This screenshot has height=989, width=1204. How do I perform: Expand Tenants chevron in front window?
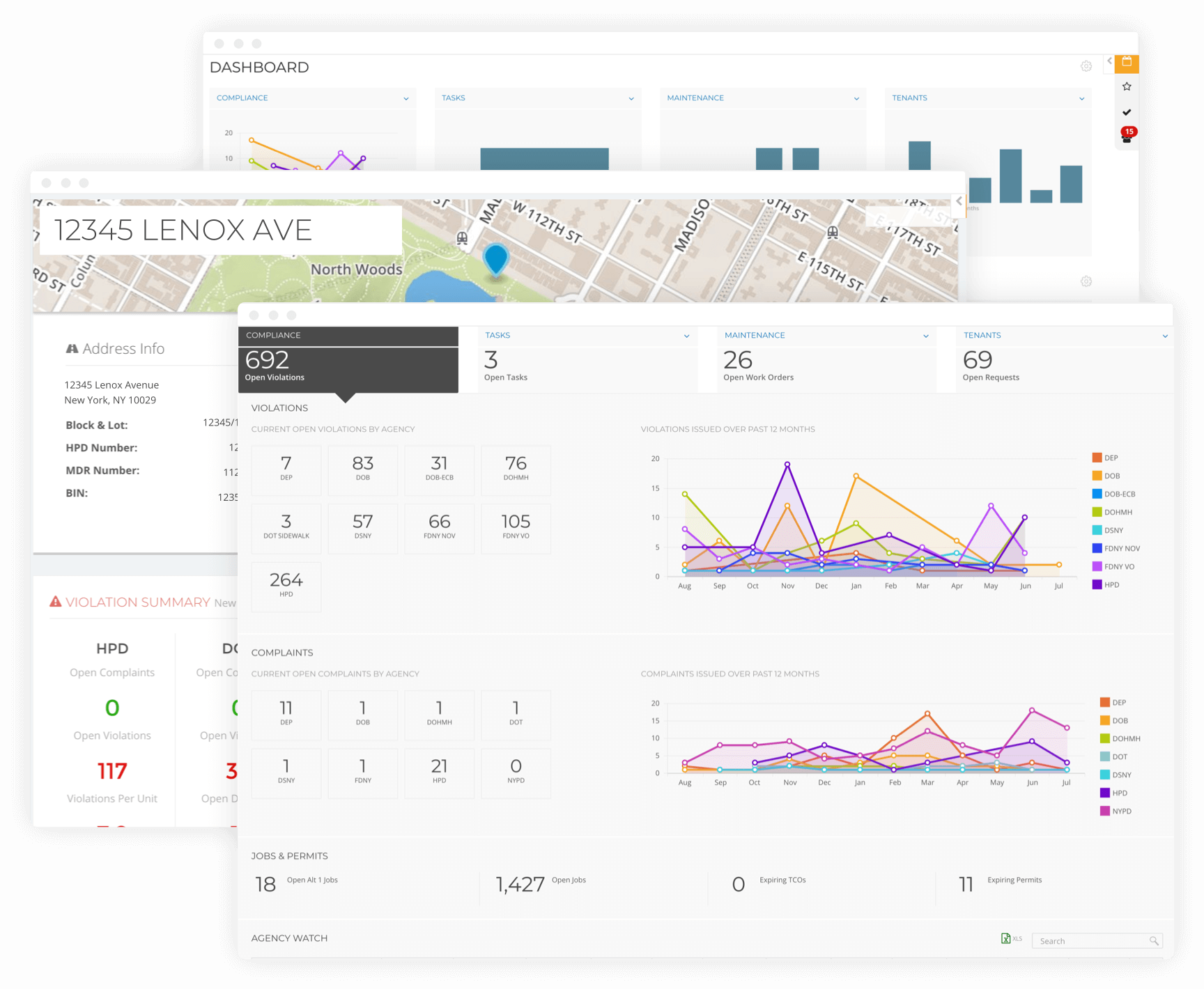(x=1165, y=336)
